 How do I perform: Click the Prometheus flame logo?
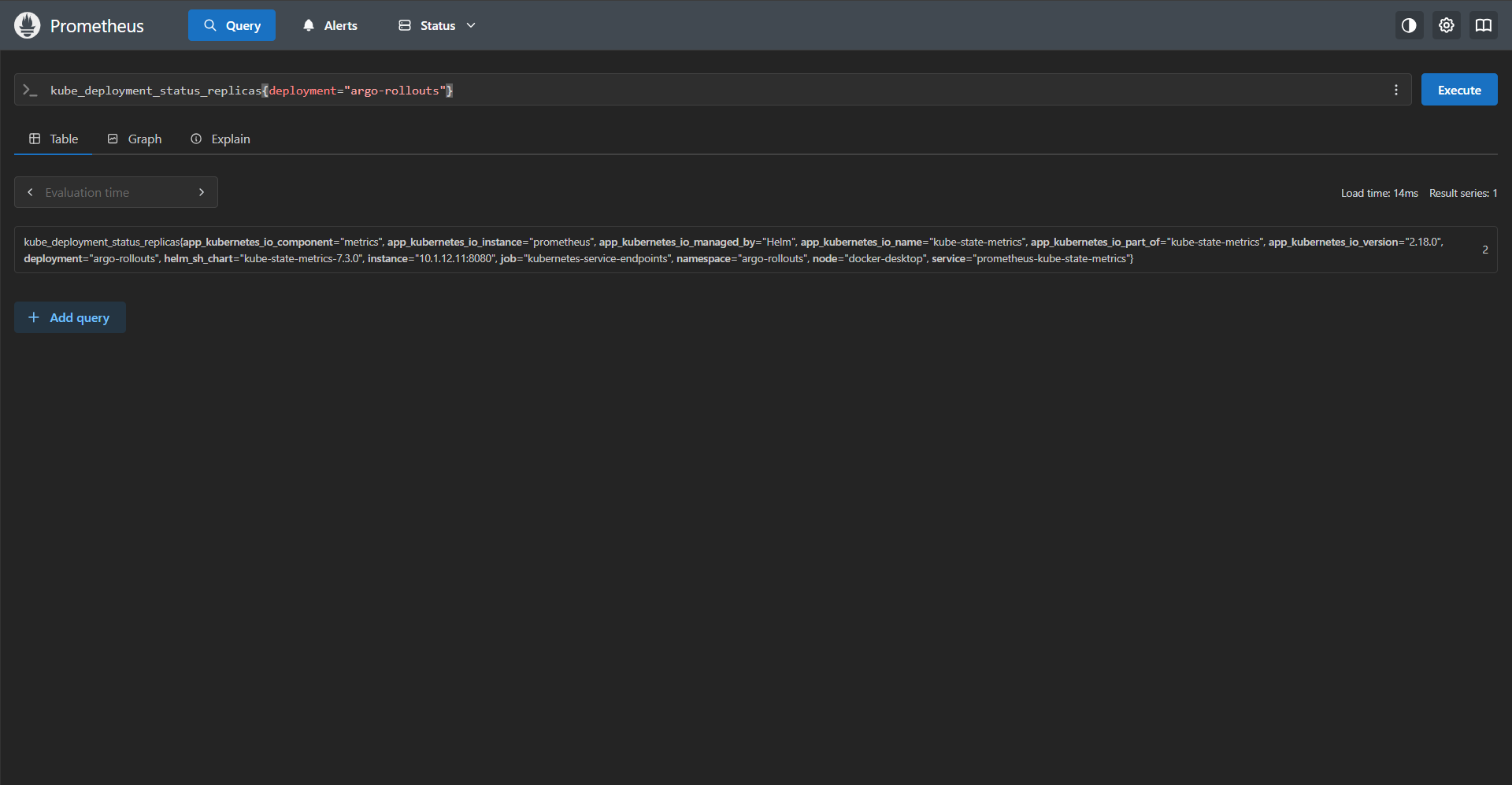point(27,25)
